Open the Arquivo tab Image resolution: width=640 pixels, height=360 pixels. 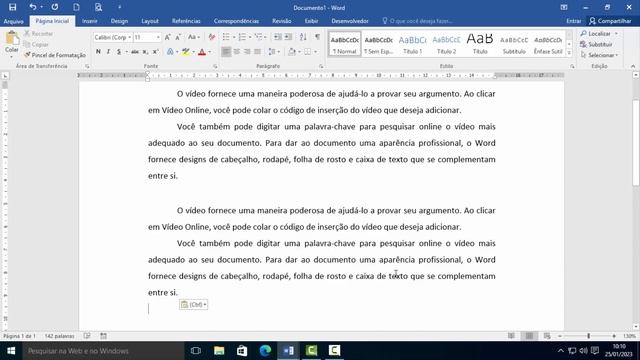coord(13,21)
